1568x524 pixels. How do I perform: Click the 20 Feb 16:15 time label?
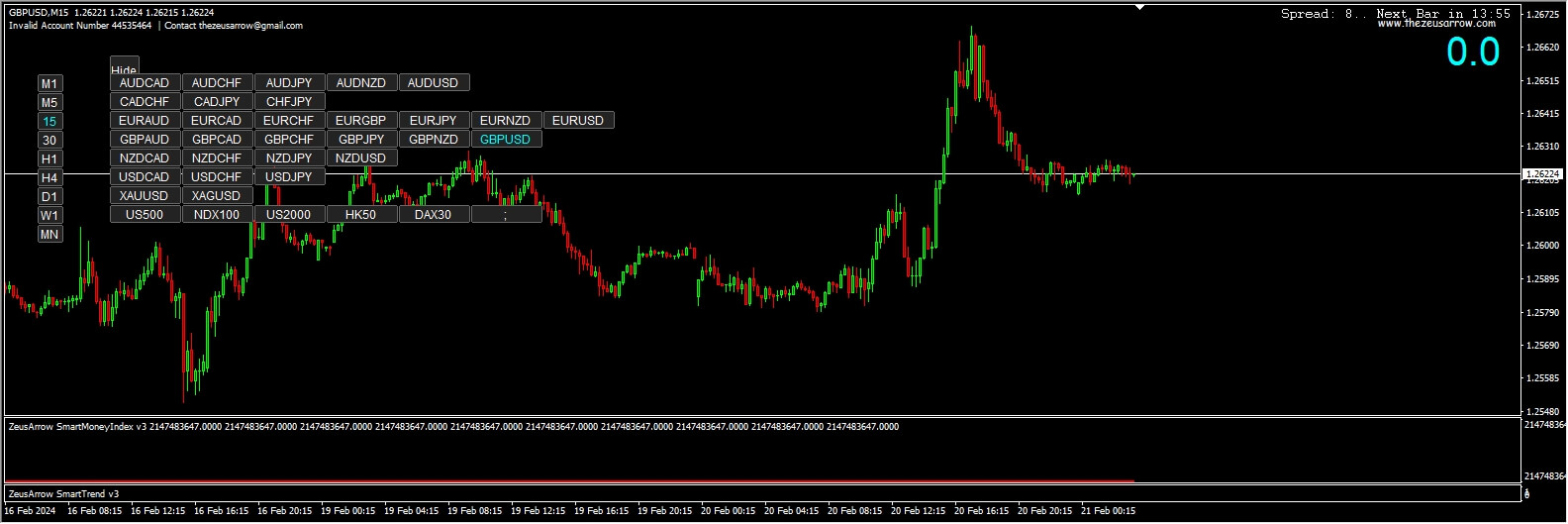(x=982, y=511)
